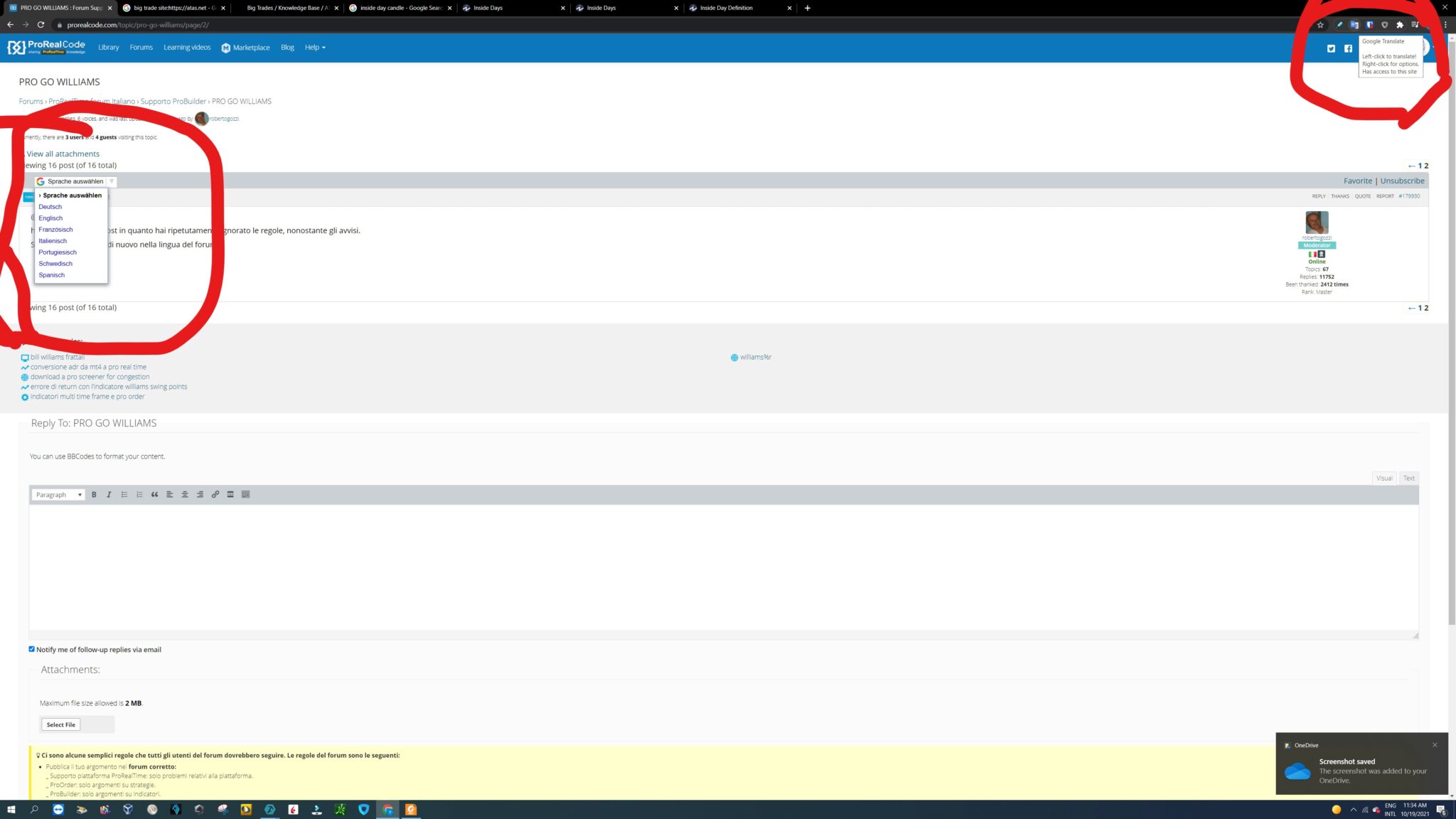Toggle bold formatting in the reply editor
This screenshot has width=1456, height=819.
click(x=94, y=495)
